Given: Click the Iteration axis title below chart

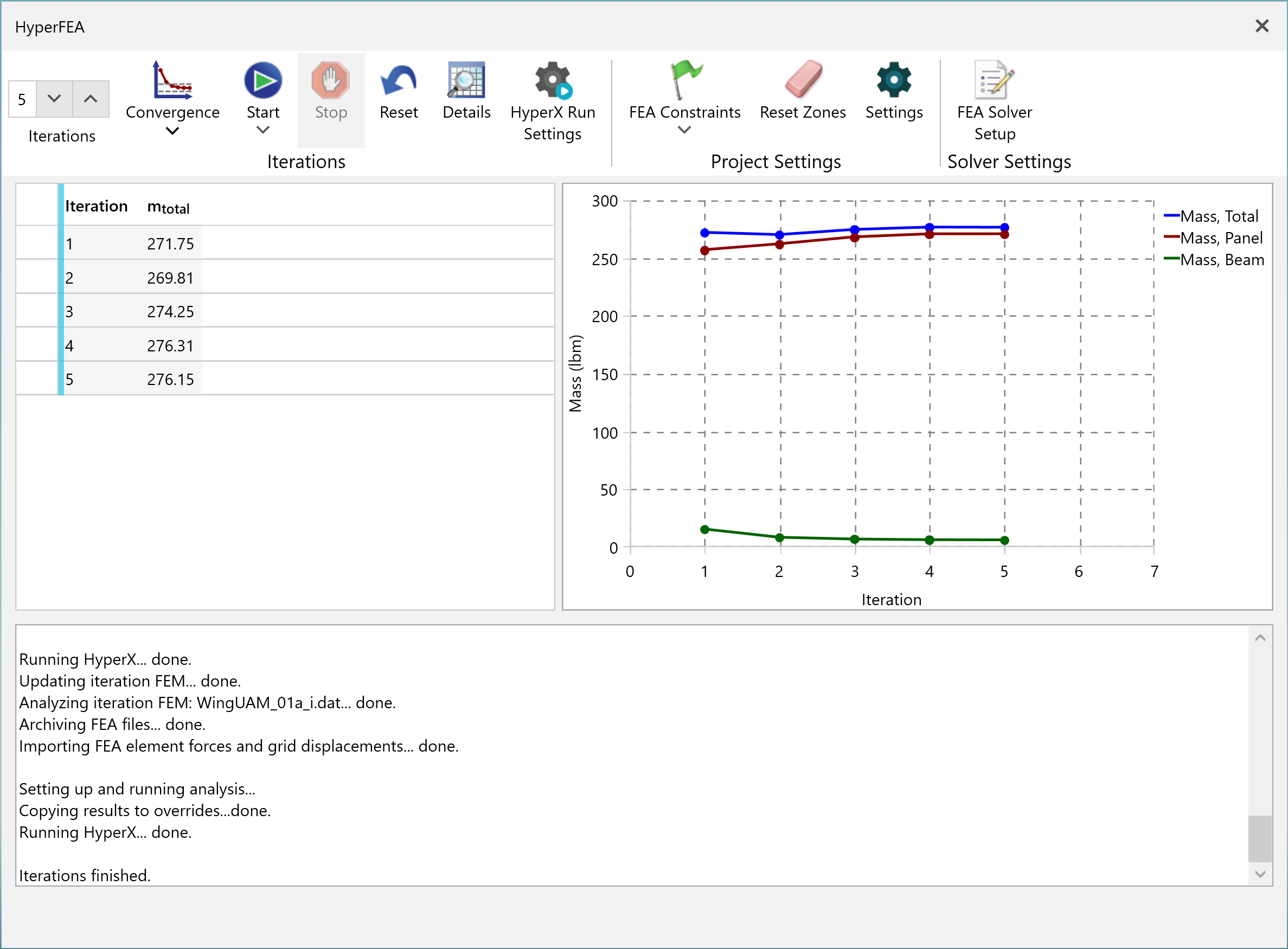Looking at the screenshot, I should 891,599.
